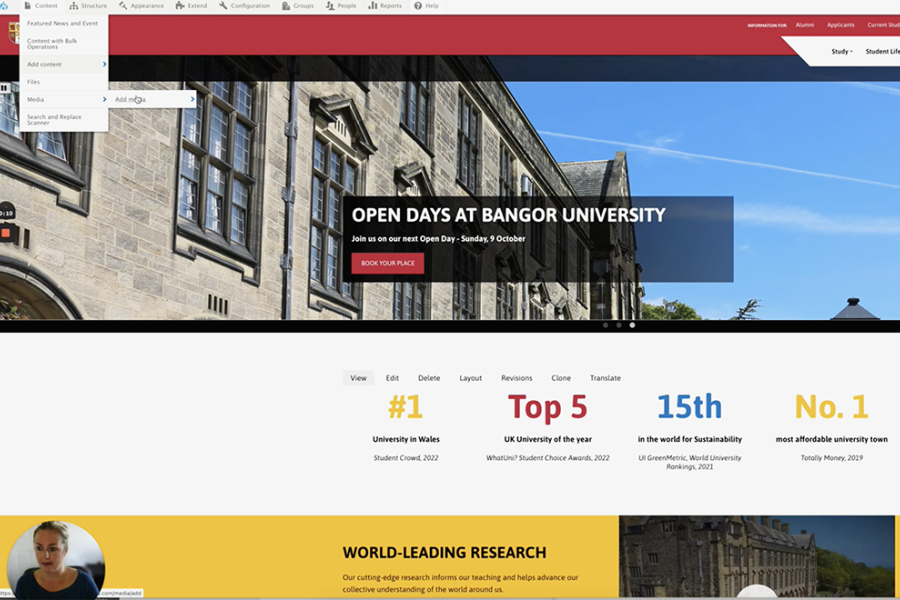The height and width of the screenshot is (600, 900).
Task: Click 'in the world for Sustainability' caption
Action: point(689,439)
